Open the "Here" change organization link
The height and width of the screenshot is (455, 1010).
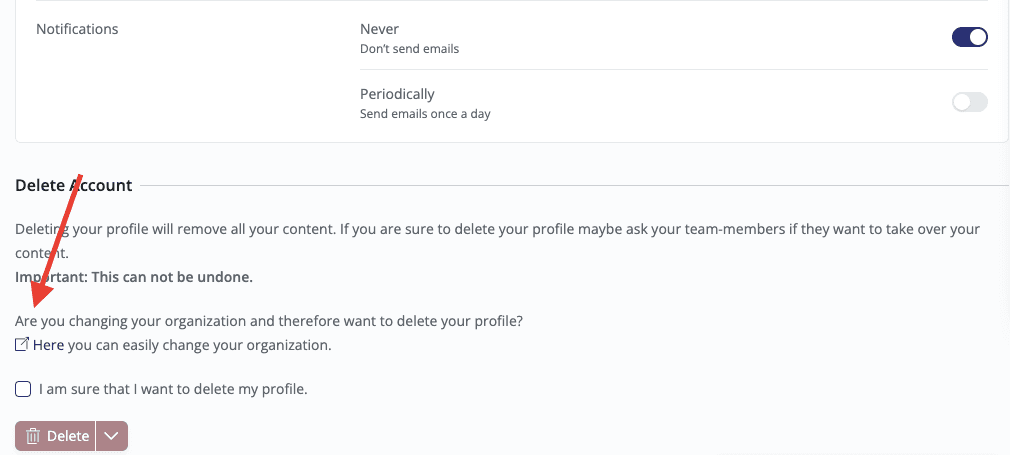tap(48, 345)
